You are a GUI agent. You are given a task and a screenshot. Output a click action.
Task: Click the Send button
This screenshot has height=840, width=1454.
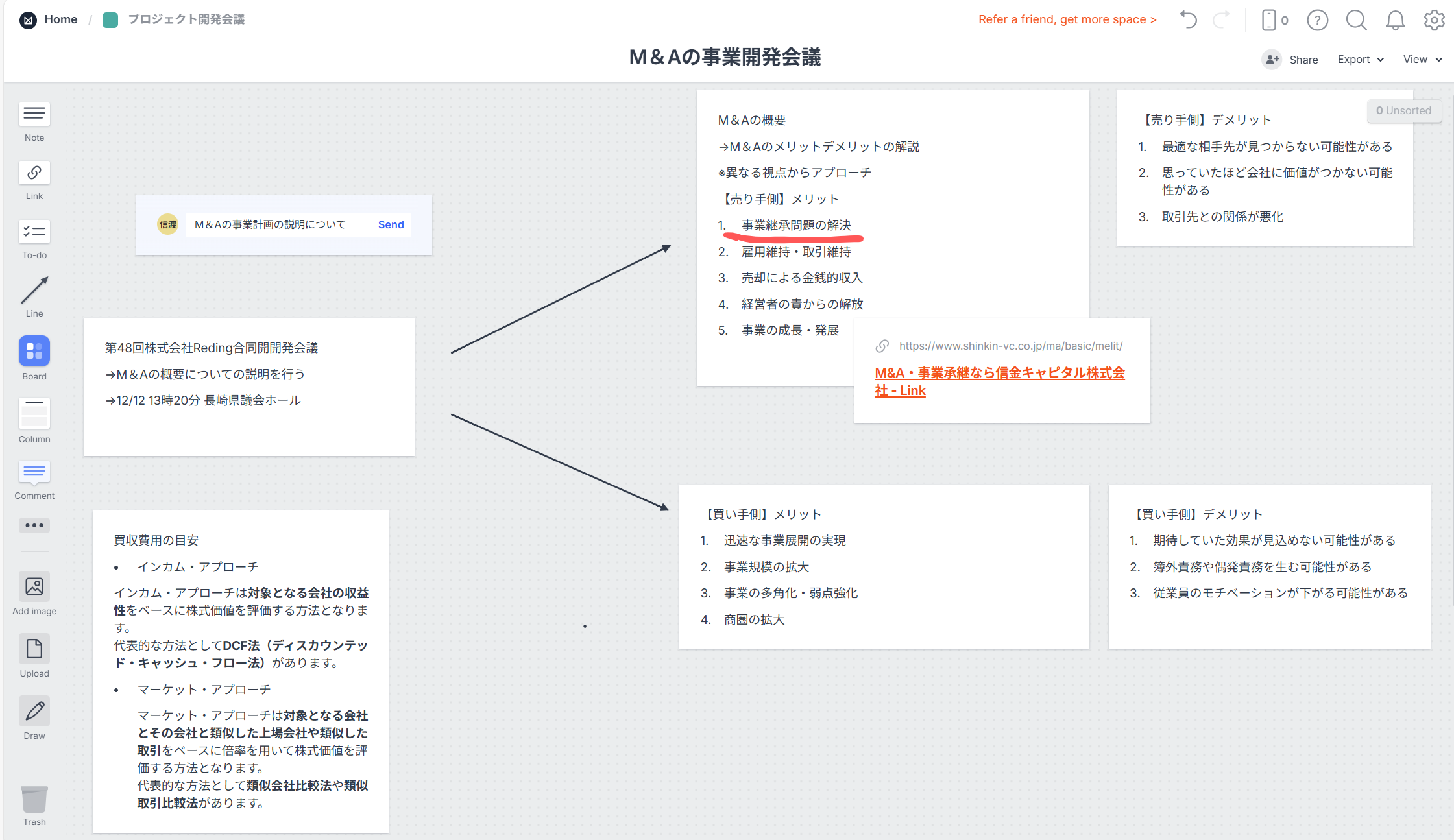coord(391,224)
